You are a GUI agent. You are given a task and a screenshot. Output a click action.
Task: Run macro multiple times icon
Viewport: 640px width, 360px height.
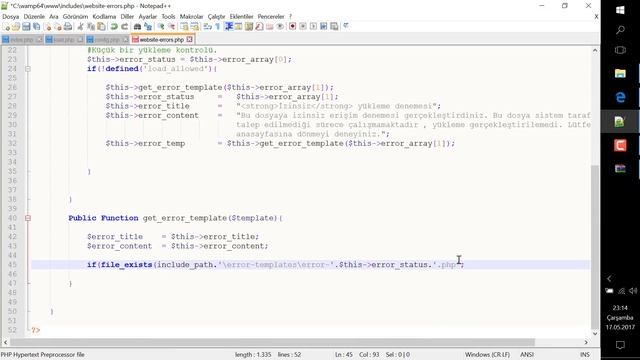click(x=324, y=27)
